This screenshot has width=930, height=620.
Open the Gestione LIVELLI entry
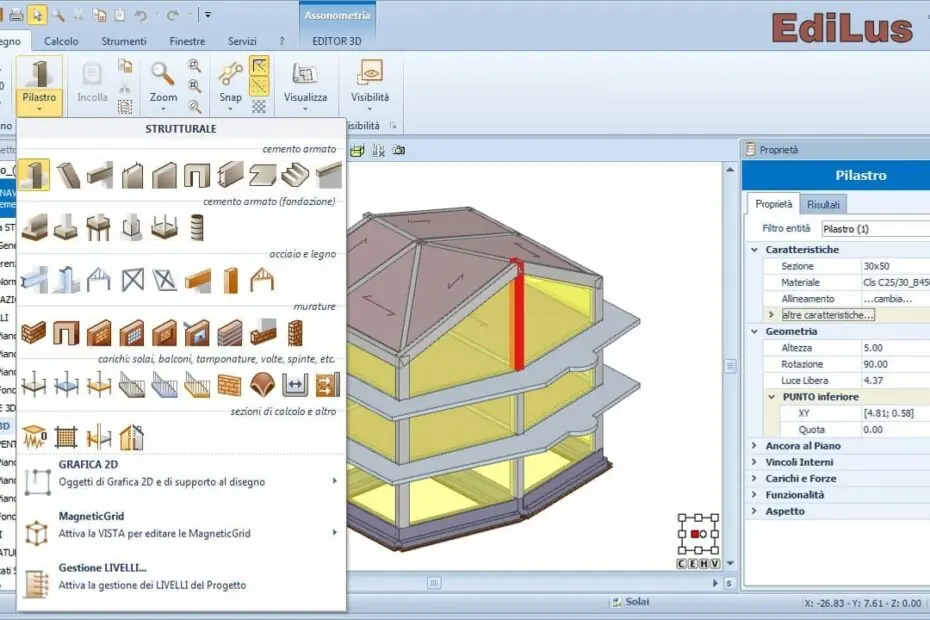(181, 577)
